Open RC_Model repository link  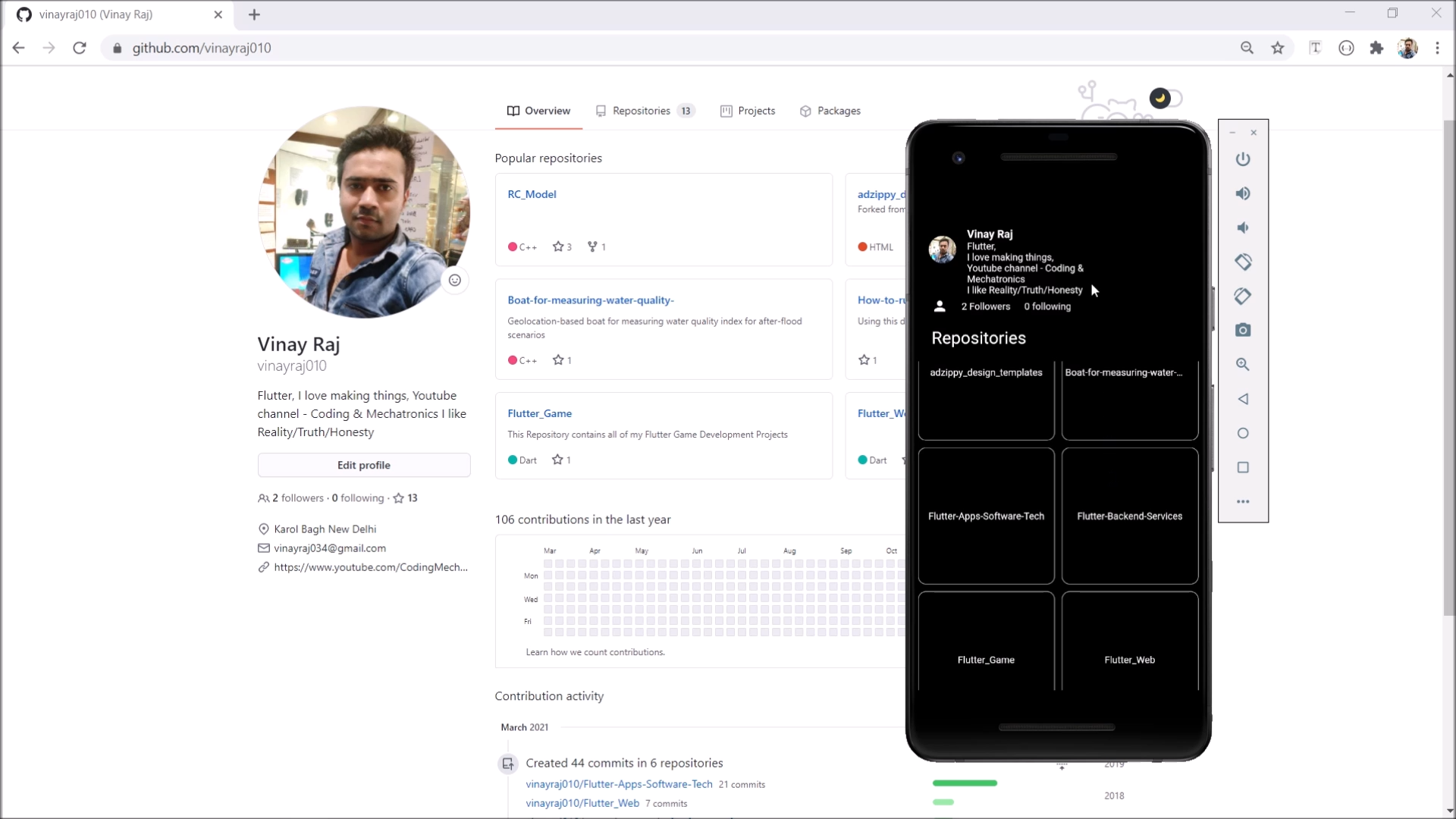532,194
